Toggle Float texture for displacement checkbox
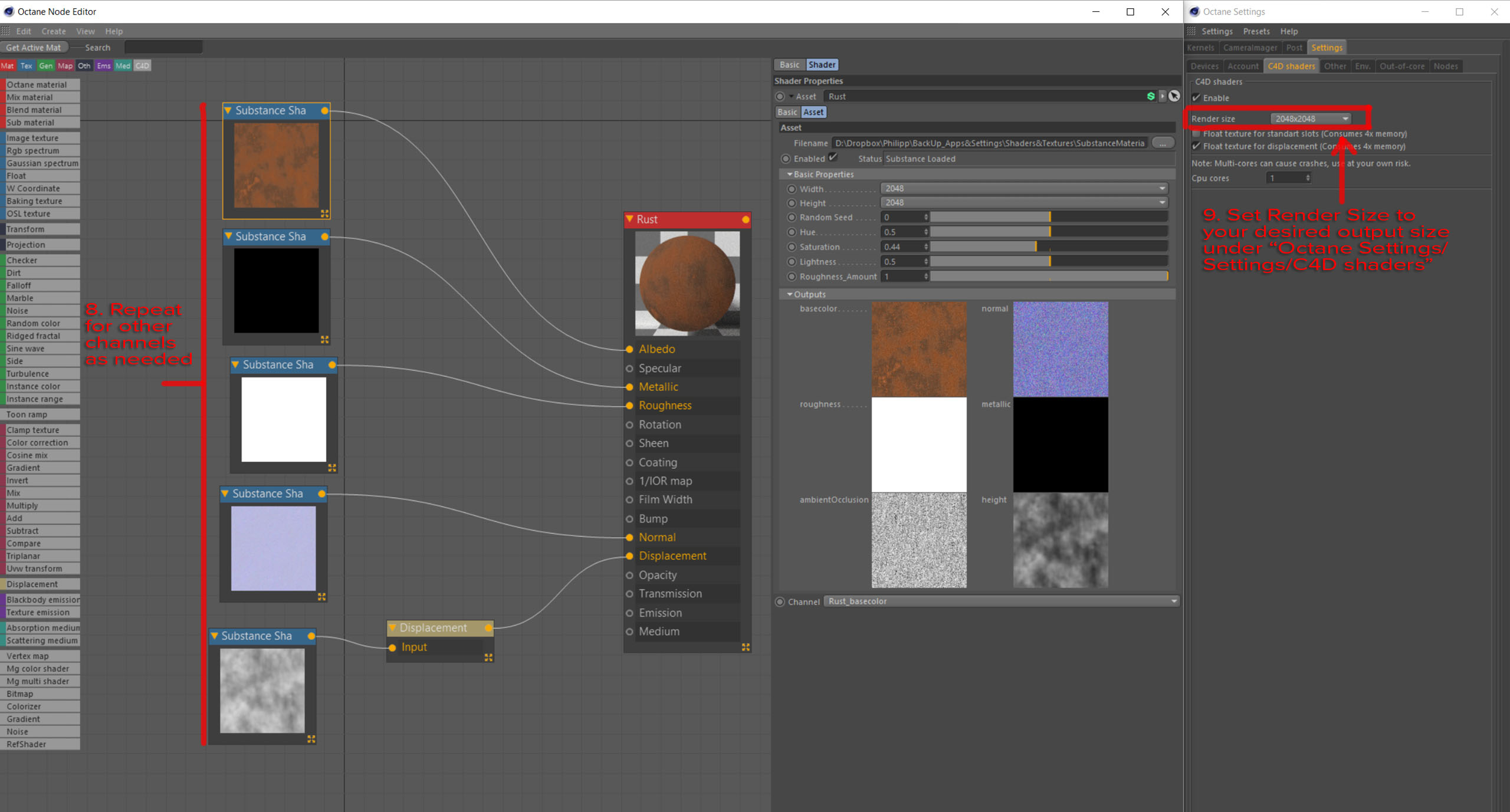This screenshot has height=812, width=1510. [1196, 146]
